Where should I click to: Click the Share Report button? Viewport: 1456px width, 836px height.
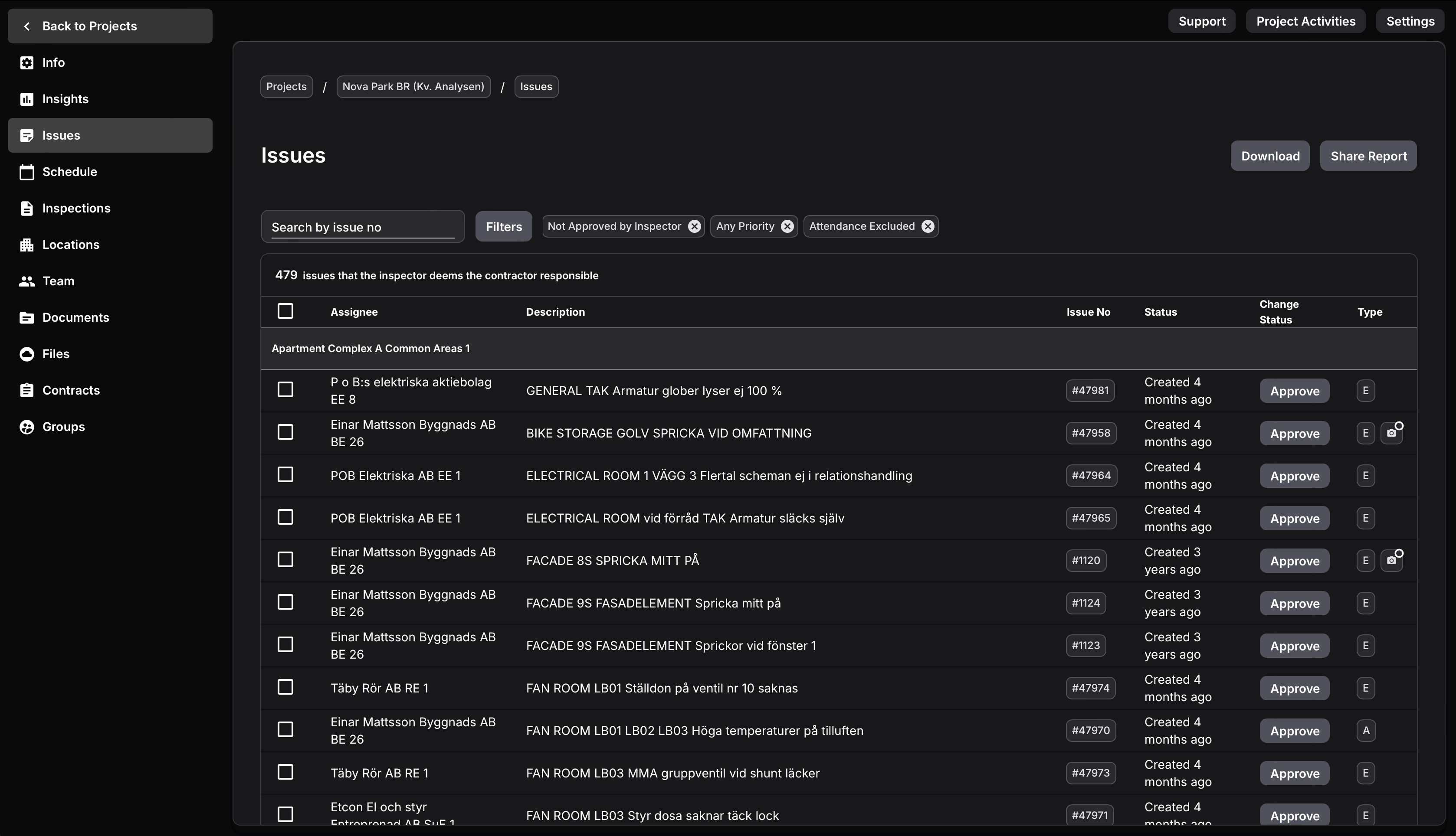(x=1368, y=156)
